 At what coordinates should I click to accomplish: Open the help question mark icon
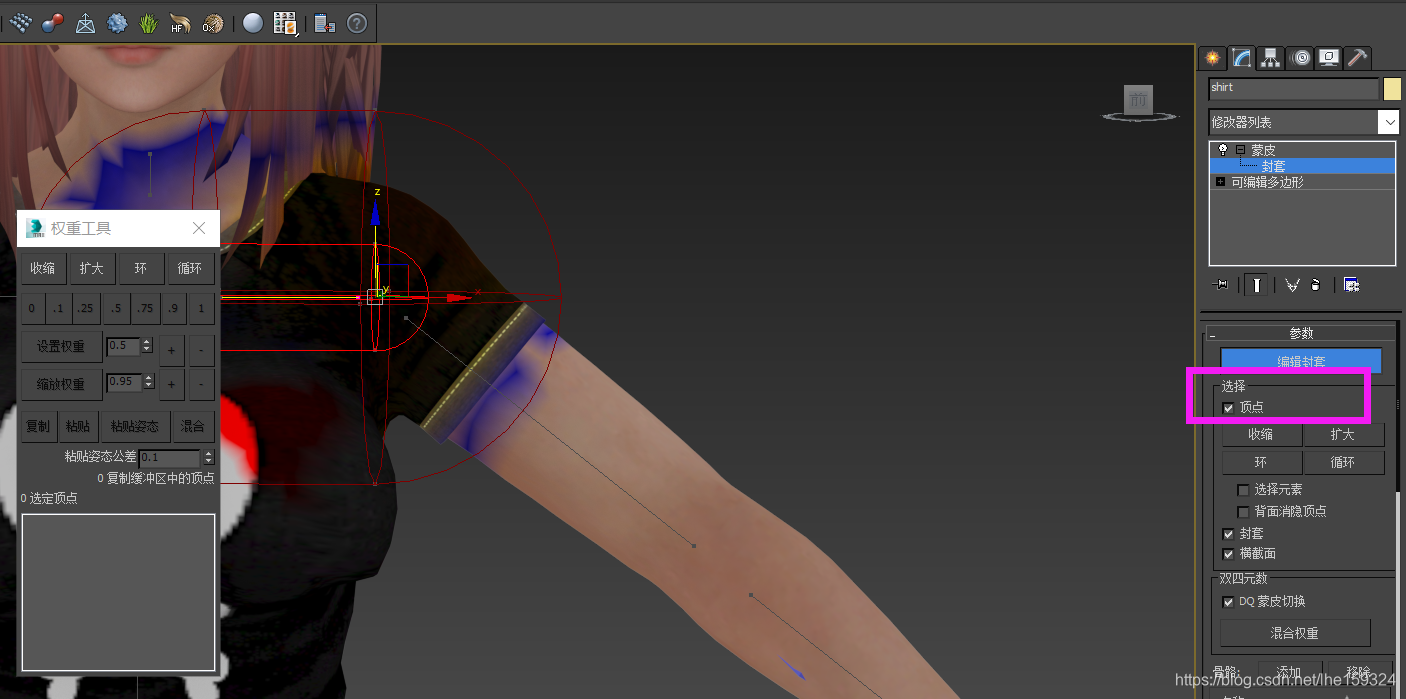click(356, 23)
